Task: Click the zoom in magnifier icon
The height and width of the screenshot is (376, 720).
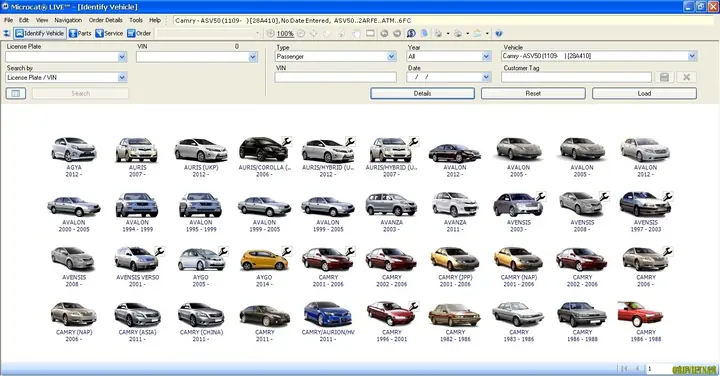Action: [x=270, y=34]
